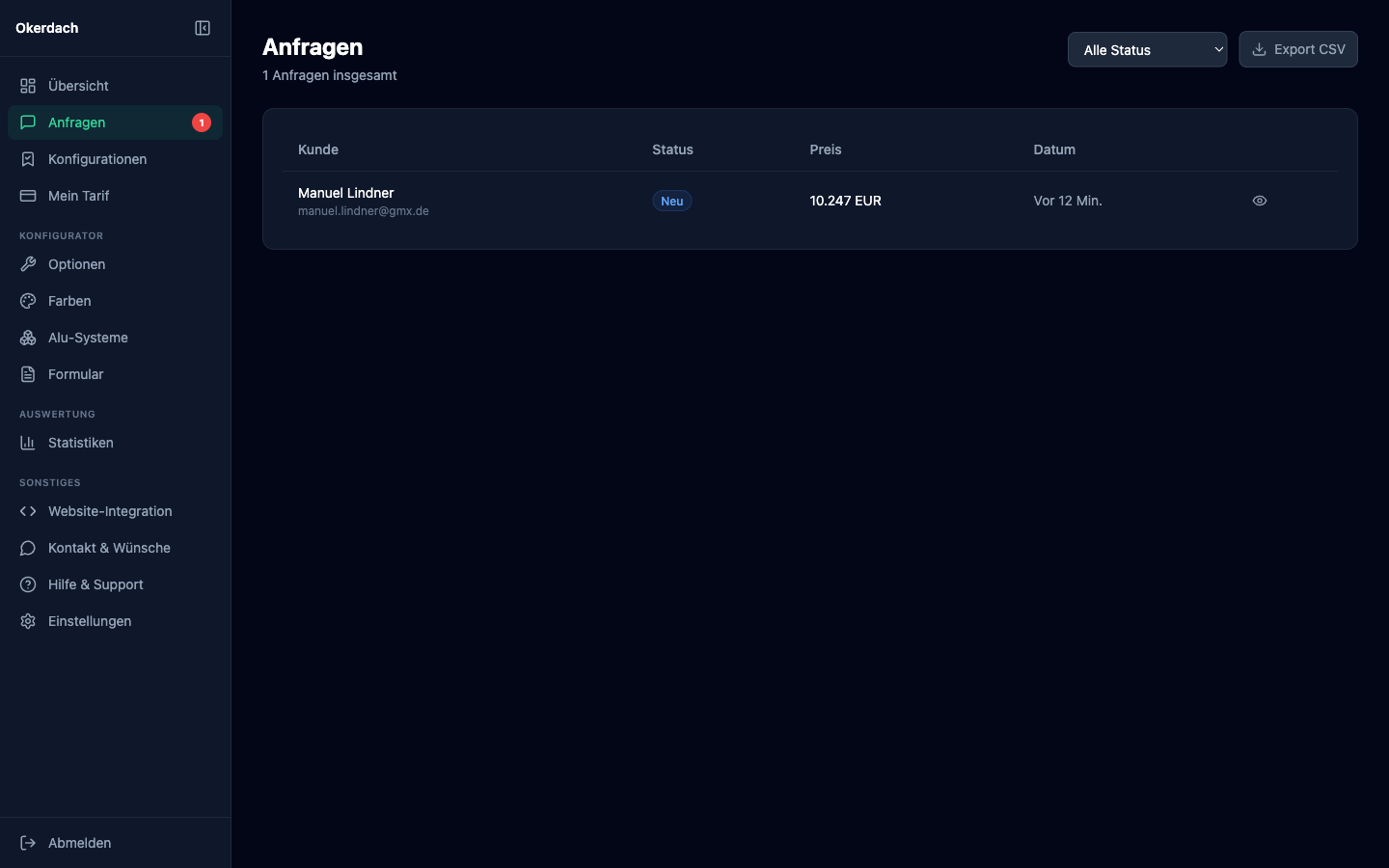Select the Konfigurationen bookmark icon
1389x868 pixels.
[27, 159]
